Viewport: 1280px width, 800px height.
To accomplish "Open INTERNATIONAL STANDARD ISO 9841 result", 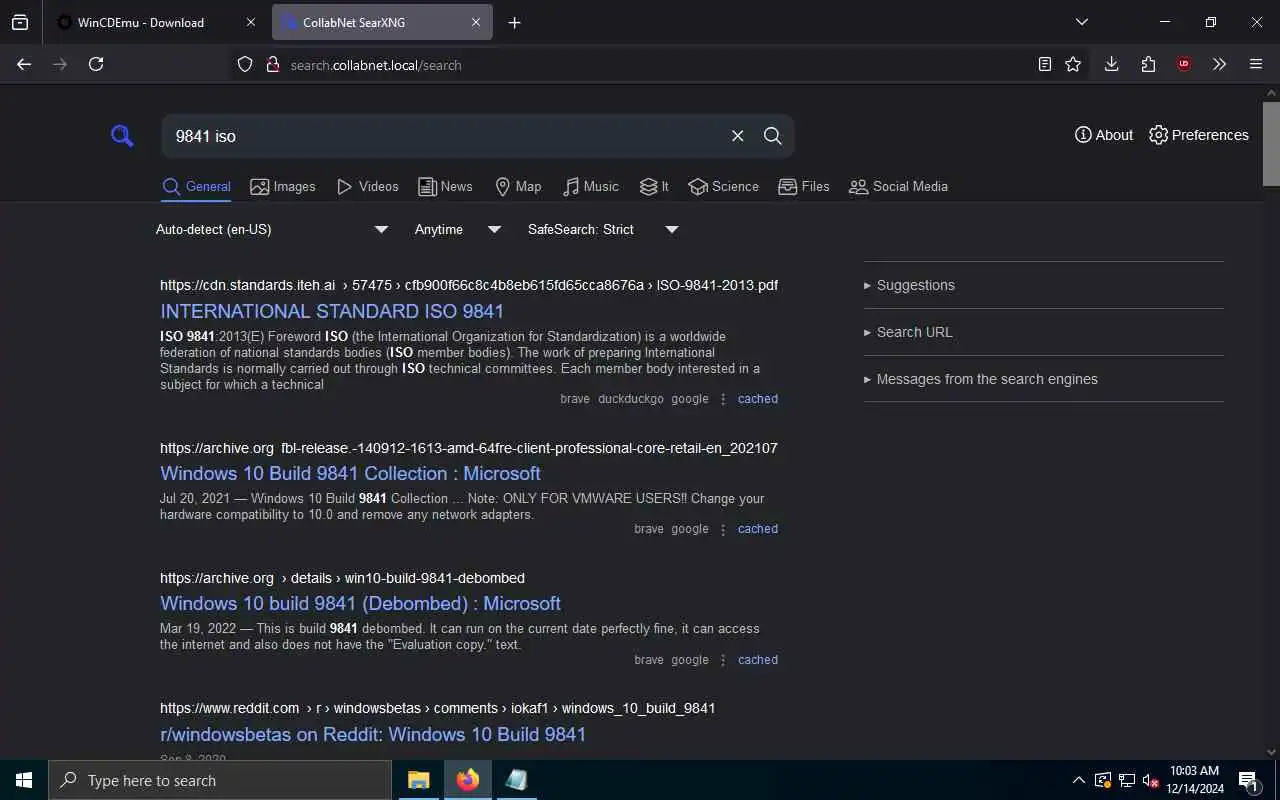I will pos(332,311).
